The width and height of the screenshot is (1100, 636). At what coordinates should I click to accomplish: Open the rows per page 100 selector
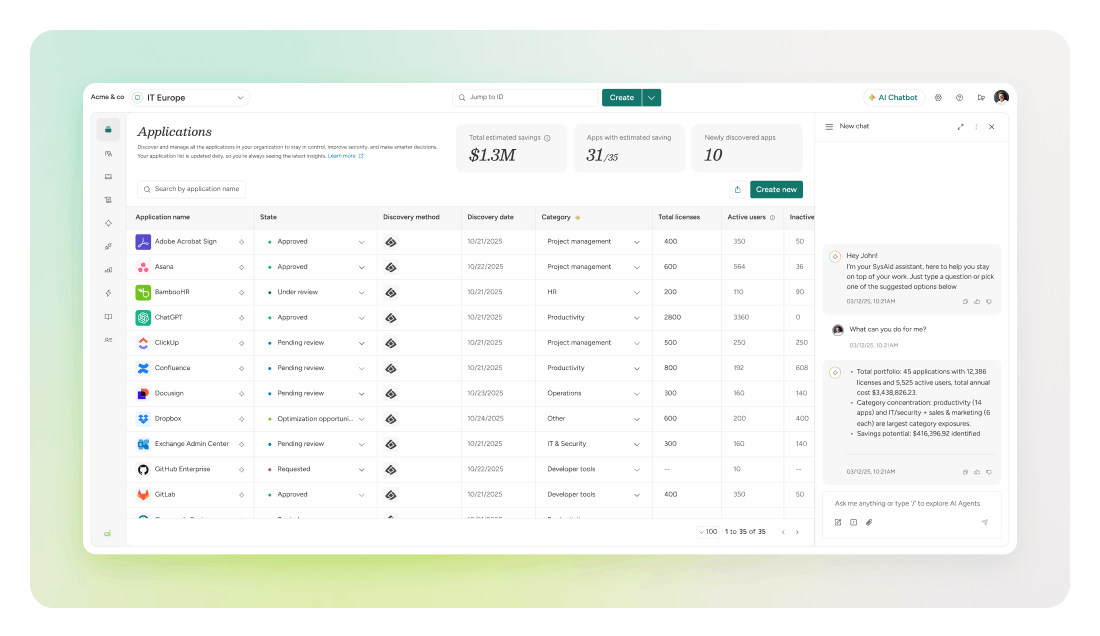(707, 532)
